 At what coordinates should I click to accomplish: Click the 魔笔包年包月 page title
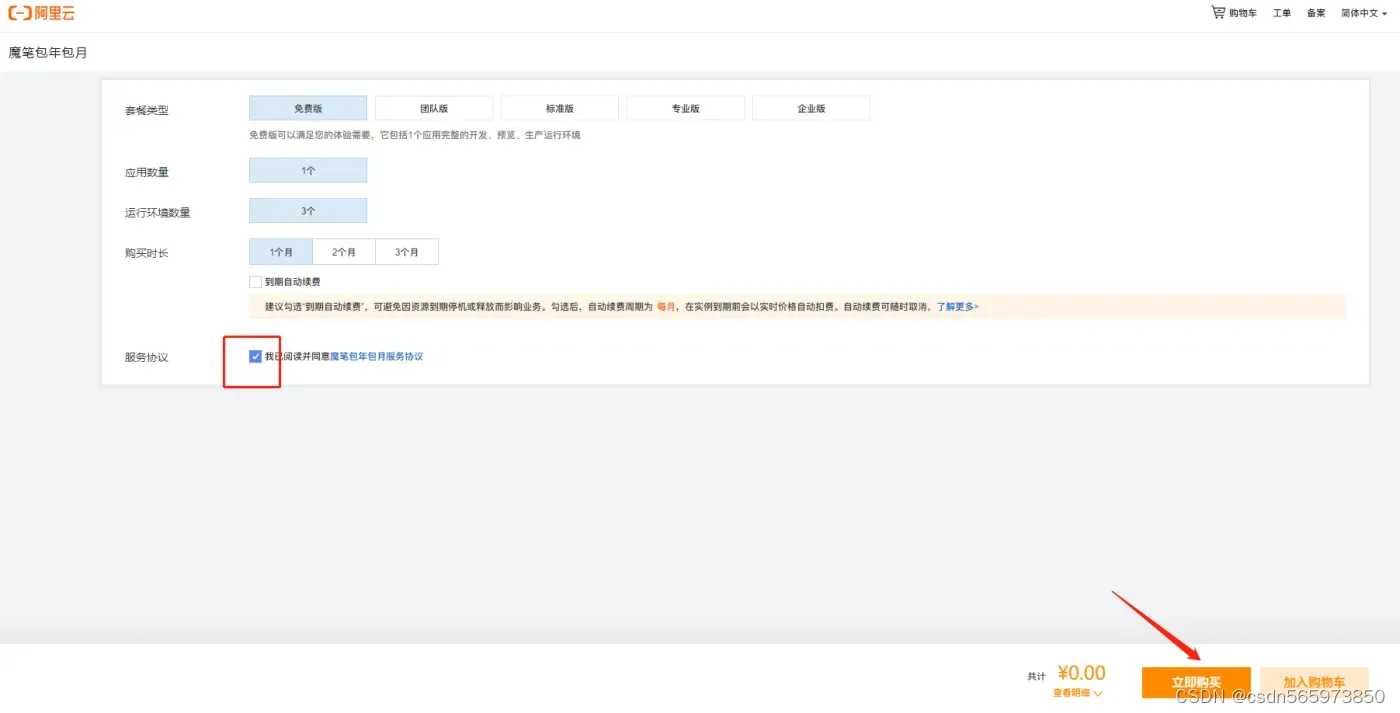(48, 52)
